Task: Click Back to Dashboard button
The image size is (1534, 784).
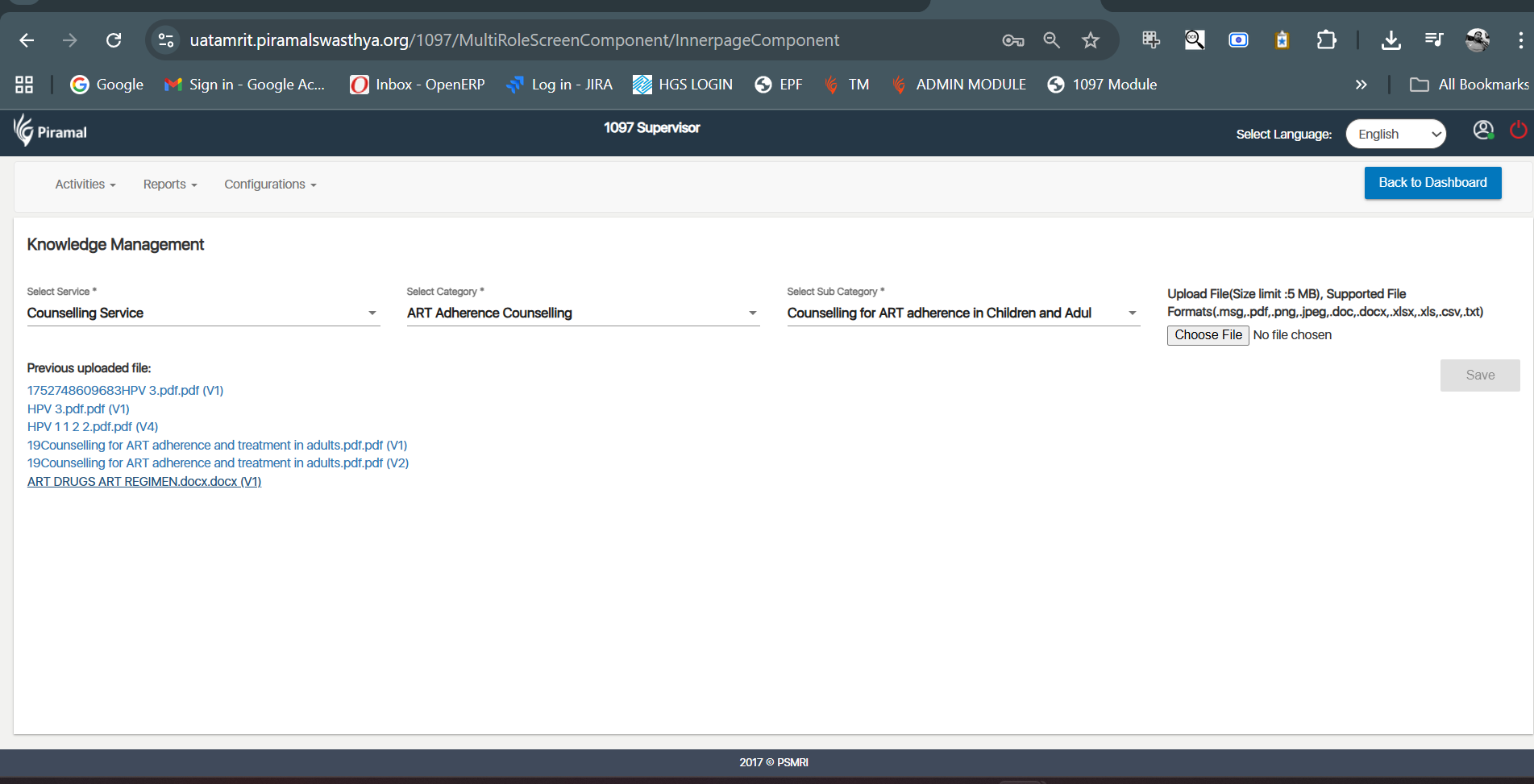Action: tap(1432, 183)
